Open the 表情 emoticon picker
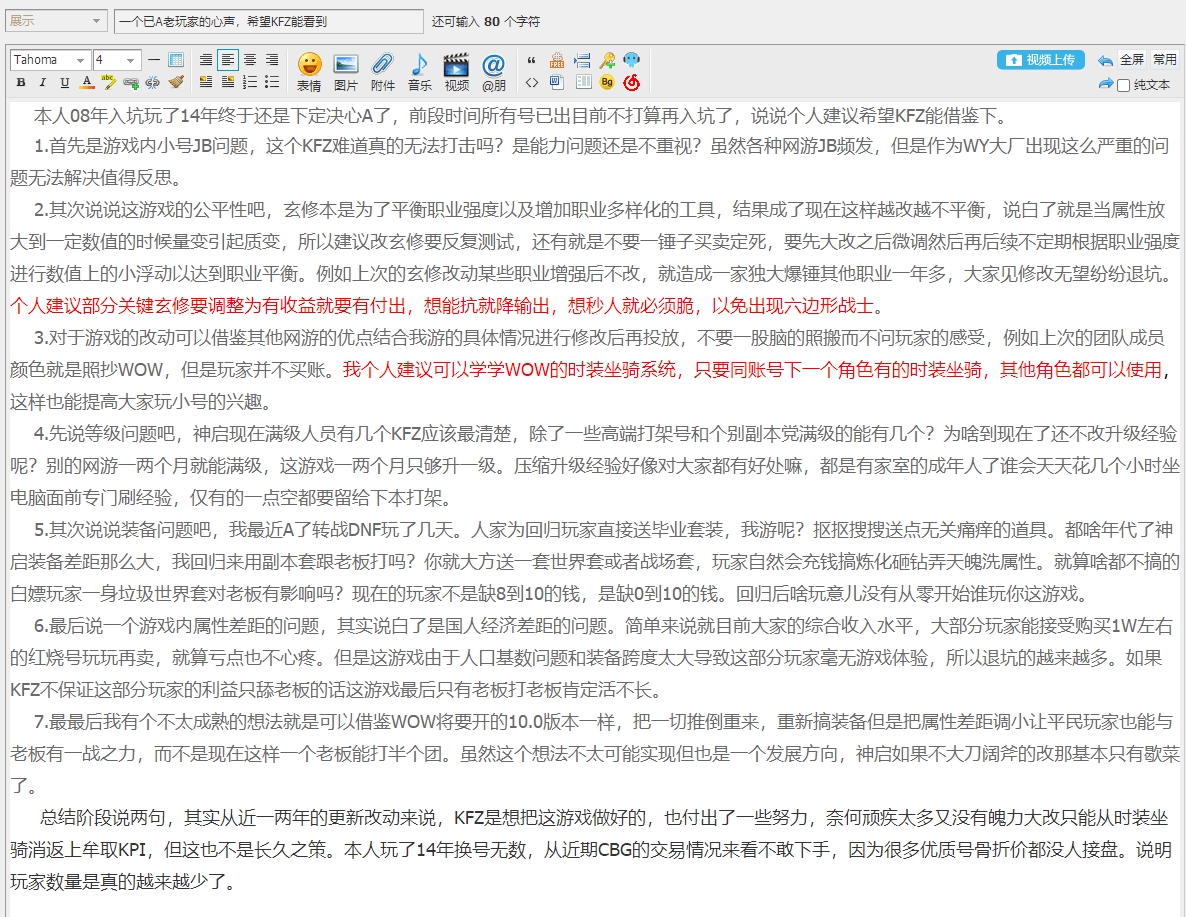The width and height of the screenshot is (1186, 917). 309,72
